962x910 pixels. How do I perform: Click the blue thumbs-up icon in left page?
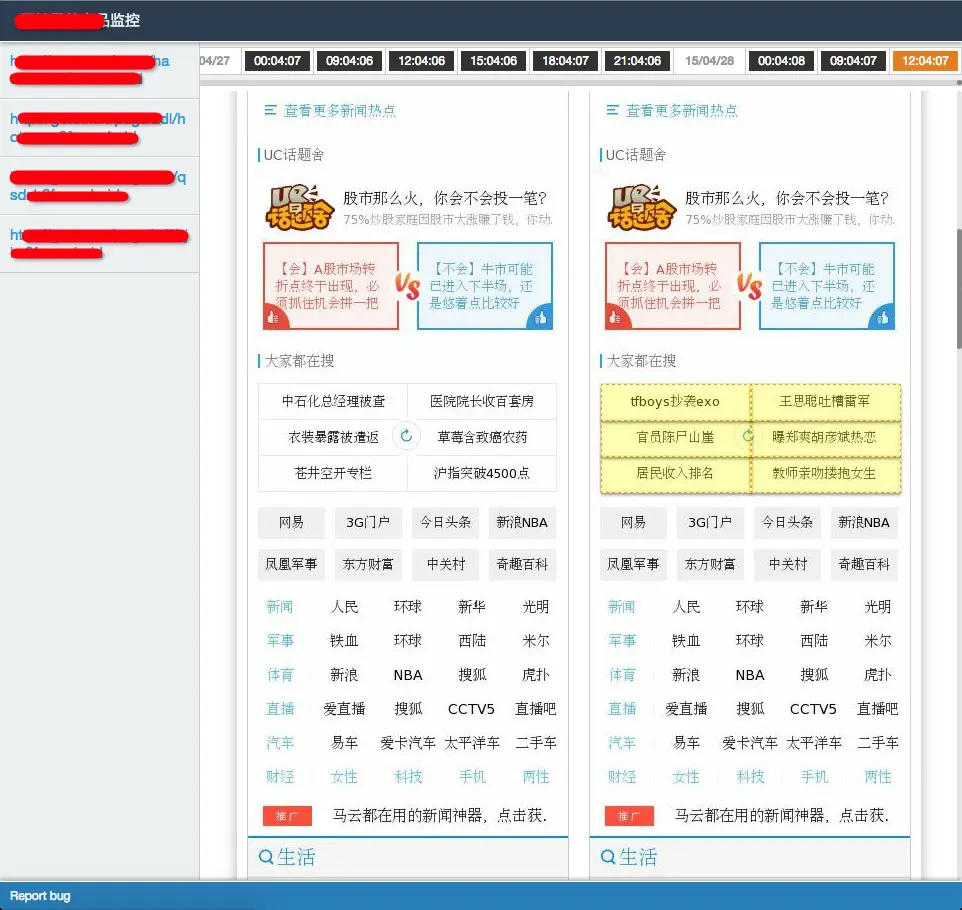click(x=541, y=317)
